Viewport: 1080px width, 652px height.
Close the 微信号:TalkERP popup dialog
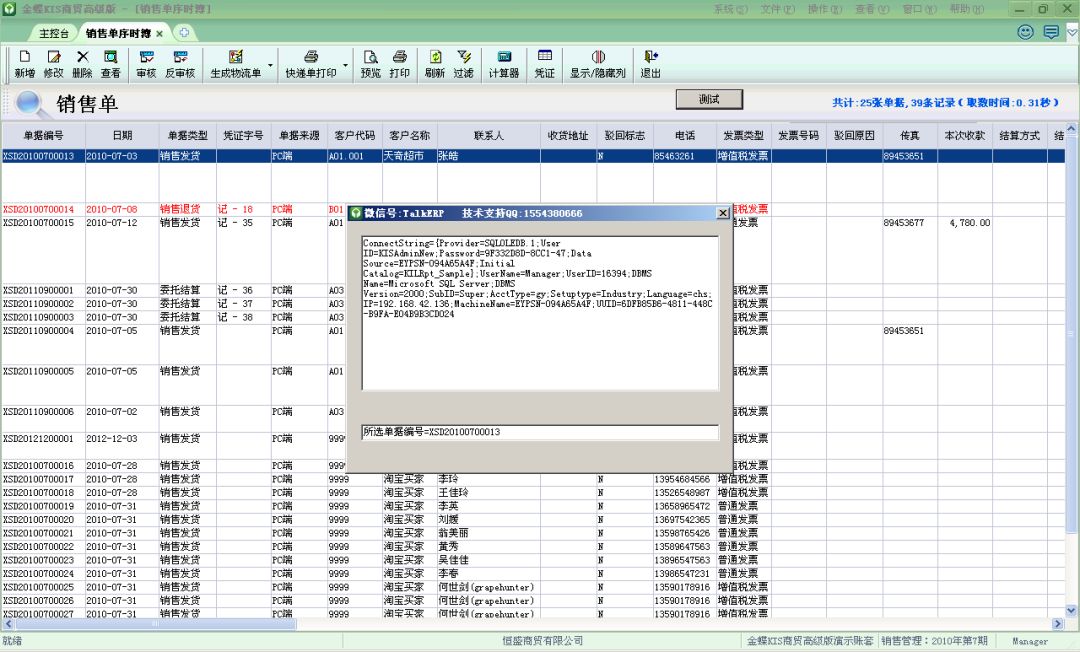point(723,213)
